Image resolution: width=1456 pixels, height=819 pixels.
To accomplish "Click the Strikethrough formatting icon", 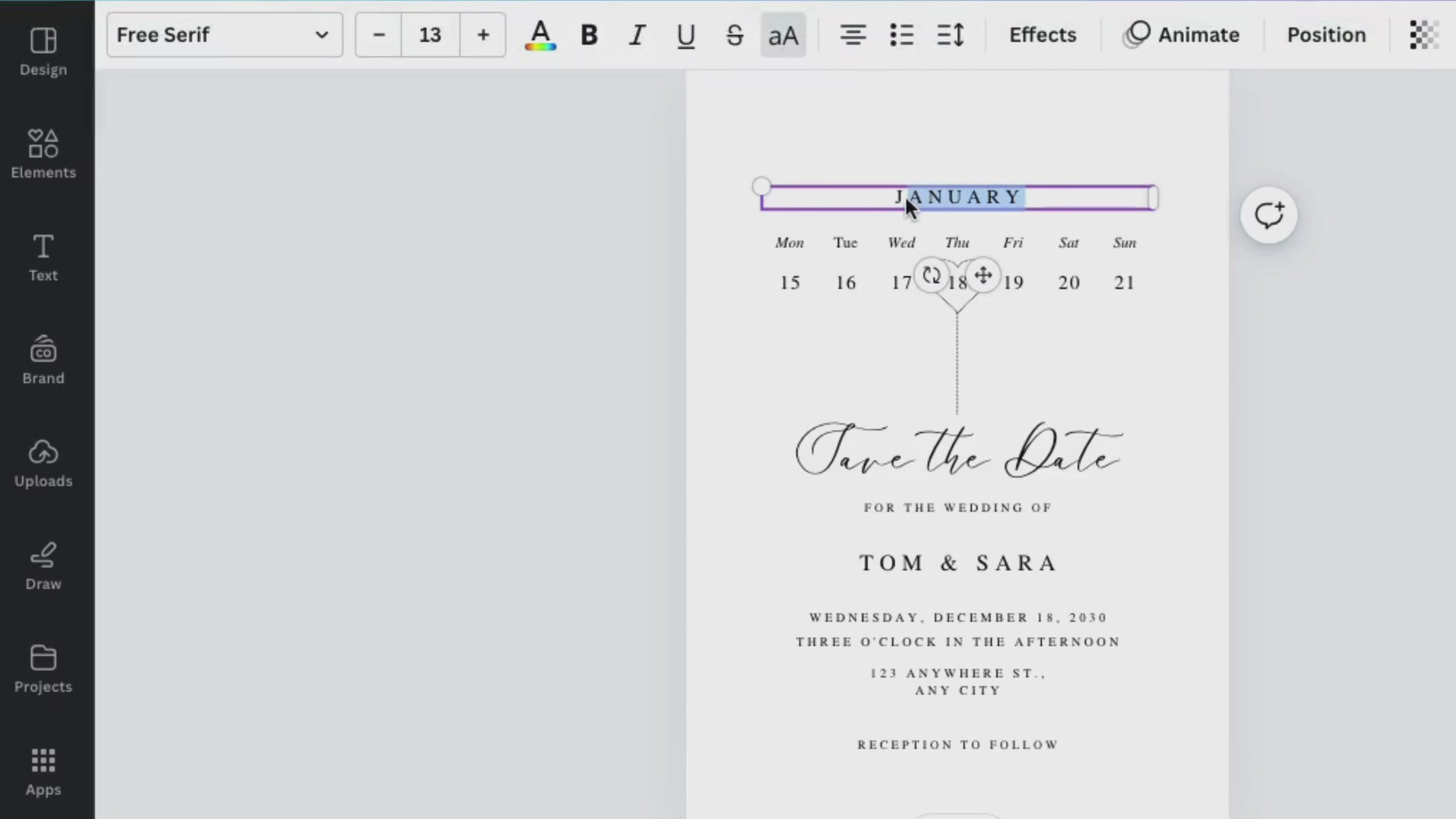I will coord(734,35).
